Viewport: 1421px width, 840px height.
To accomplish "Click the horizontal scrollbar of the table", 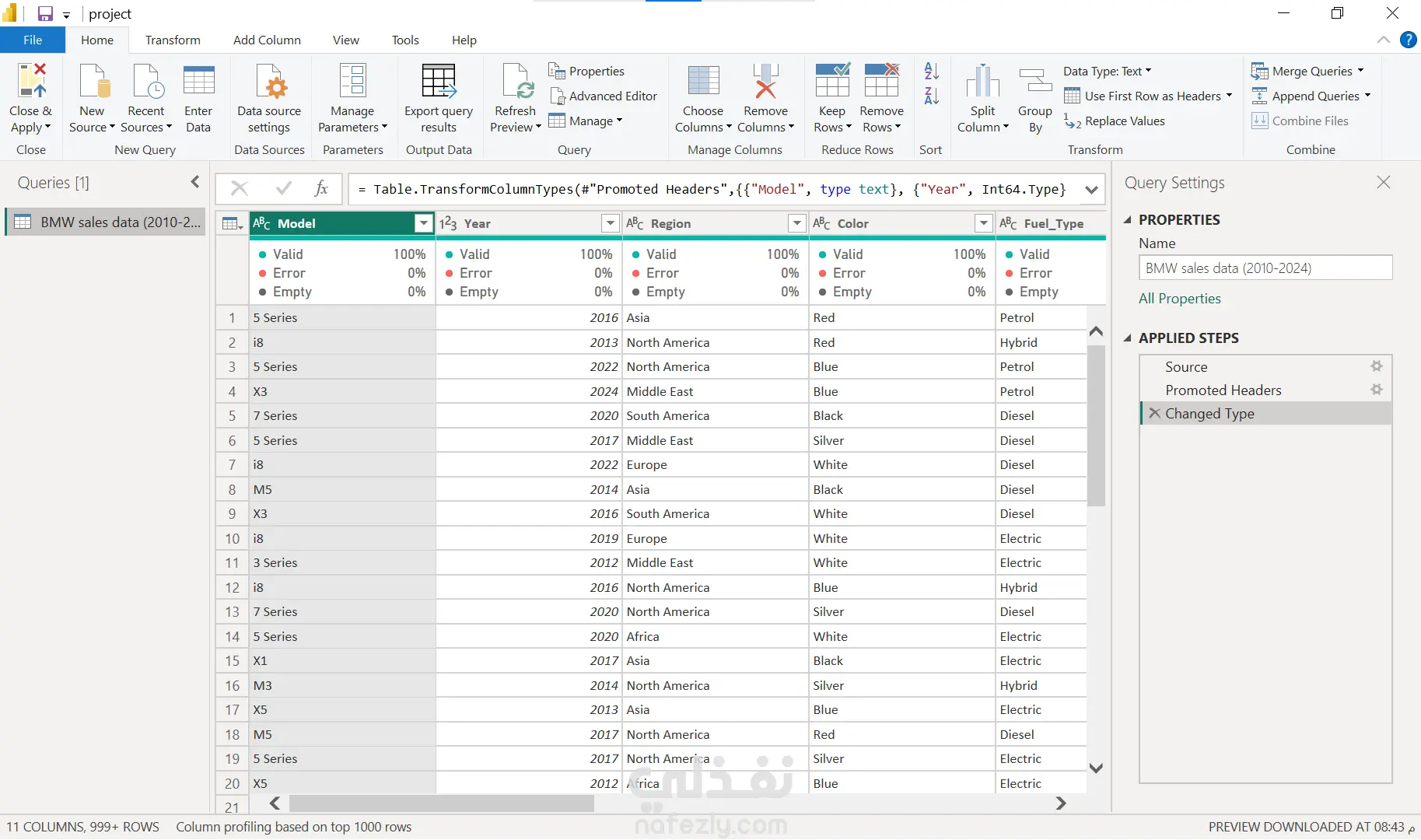I will [442, 803].
